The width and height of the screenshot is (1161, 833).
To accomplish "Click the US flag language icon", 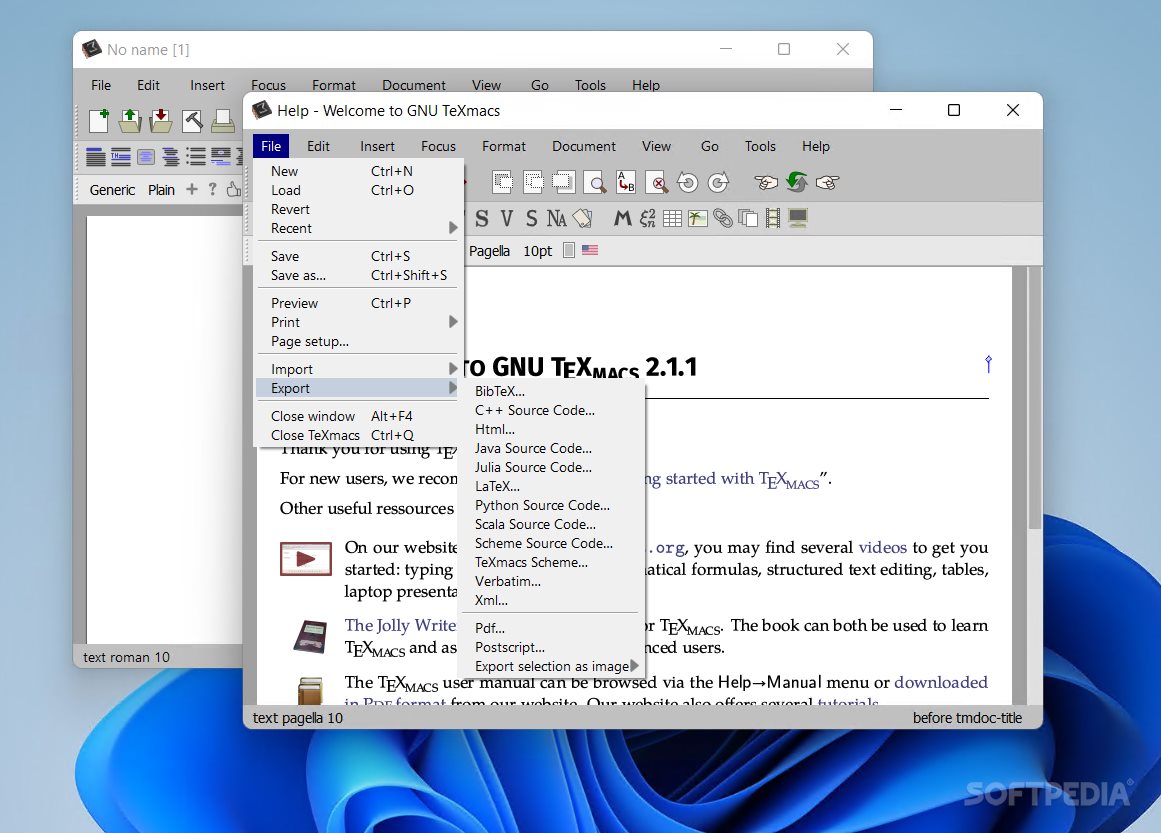I will pos(590,250).
